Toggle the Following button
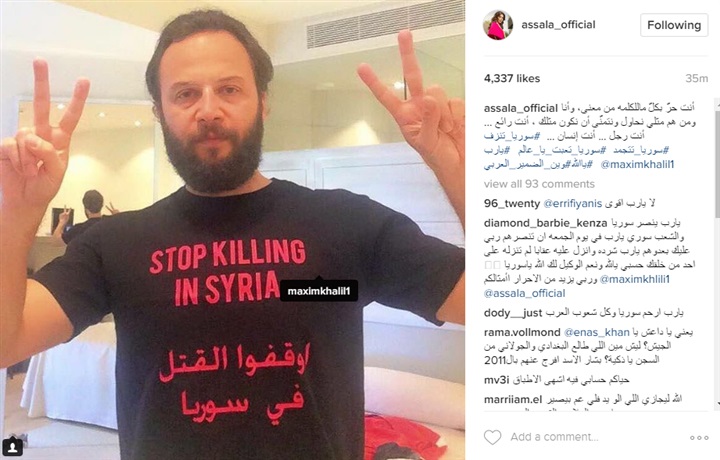The image size is (720, 460). pyautogui.click(x=674, y=25)
